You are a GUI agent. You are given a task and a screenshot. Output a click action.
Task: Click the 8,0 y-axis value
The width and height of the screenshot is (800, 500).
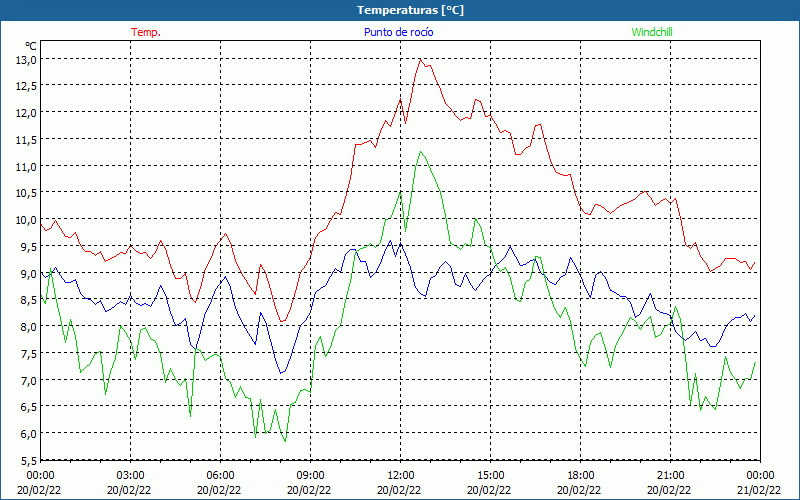pyautogui.click(x=30, y=327)
